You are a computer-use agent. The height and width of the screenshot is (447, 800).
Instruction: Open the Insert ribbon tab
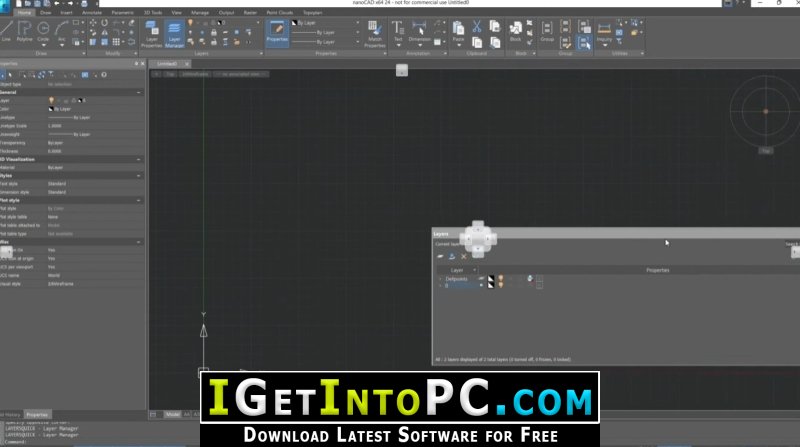point(66,12)
